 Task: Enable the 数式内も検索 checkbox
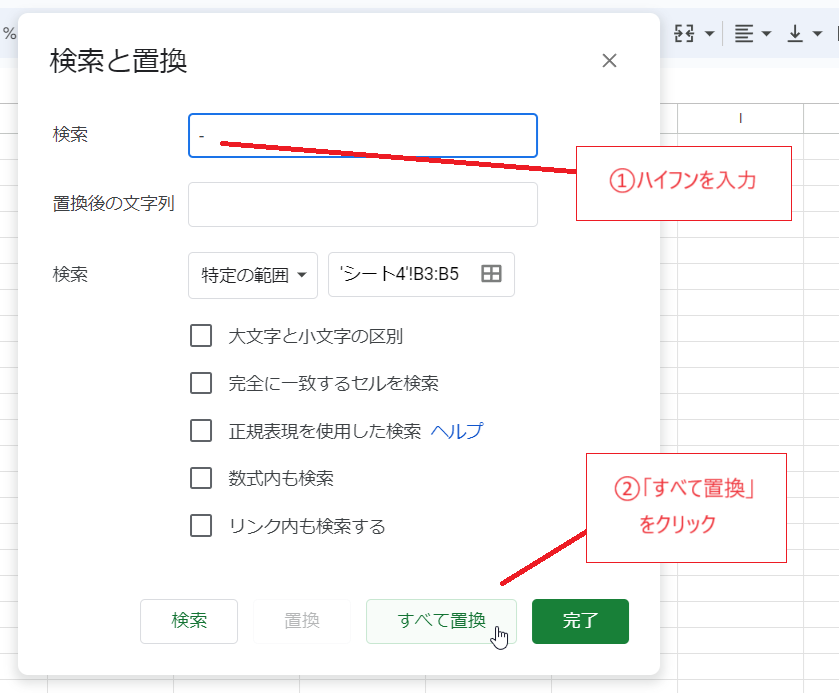pyautogui.click(x=201, y=478)
